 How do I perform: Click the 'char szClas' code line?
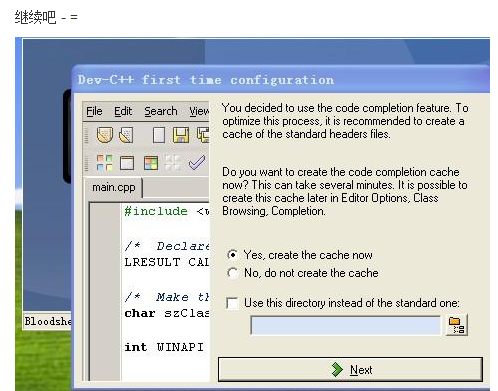[166, 313]
